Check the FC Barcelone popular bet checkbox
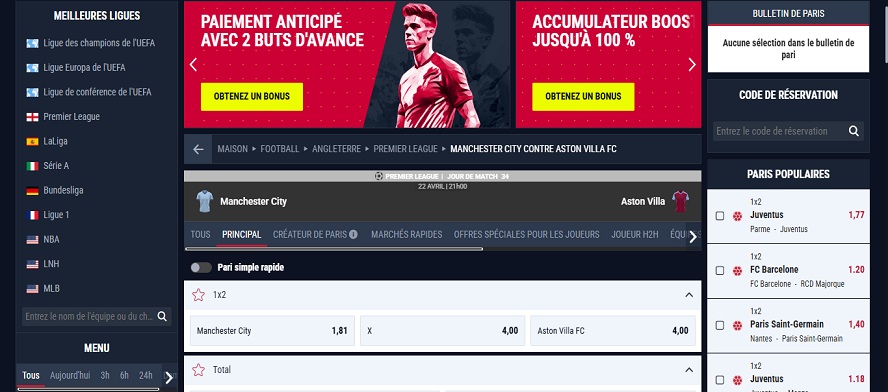Screen dimensions: 888x392 (x=720, y=271)
